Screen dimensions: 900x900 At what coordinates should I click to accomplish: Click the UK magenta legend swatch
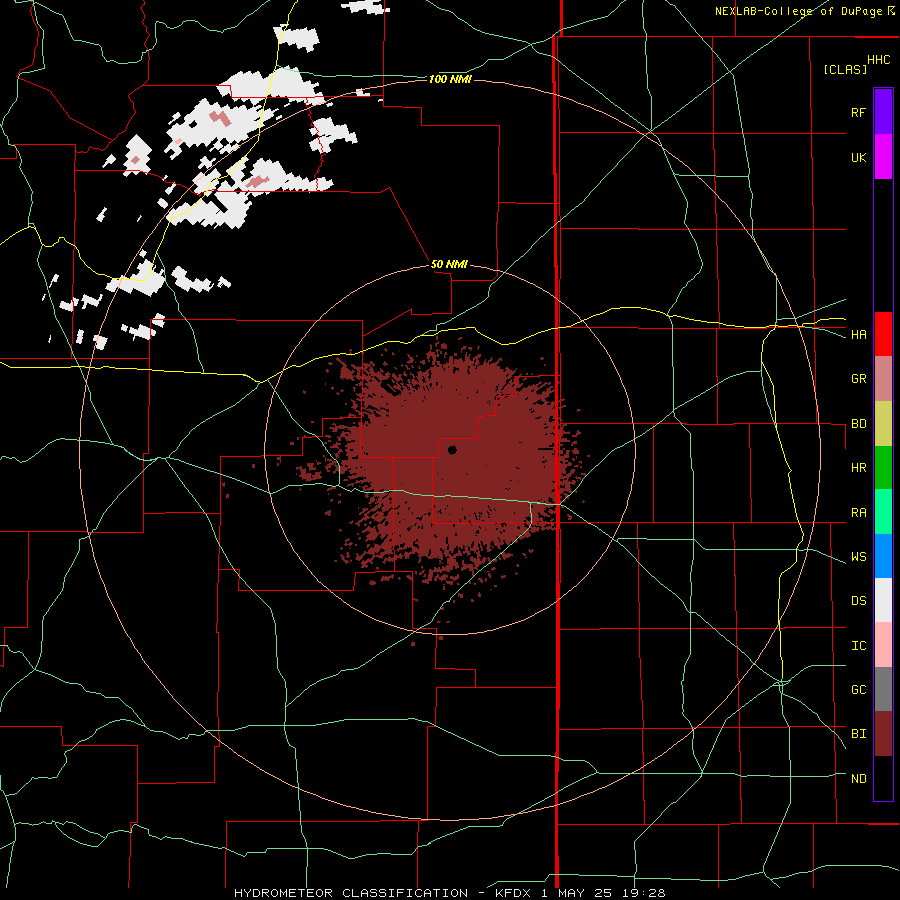click(x=883, y=157)
